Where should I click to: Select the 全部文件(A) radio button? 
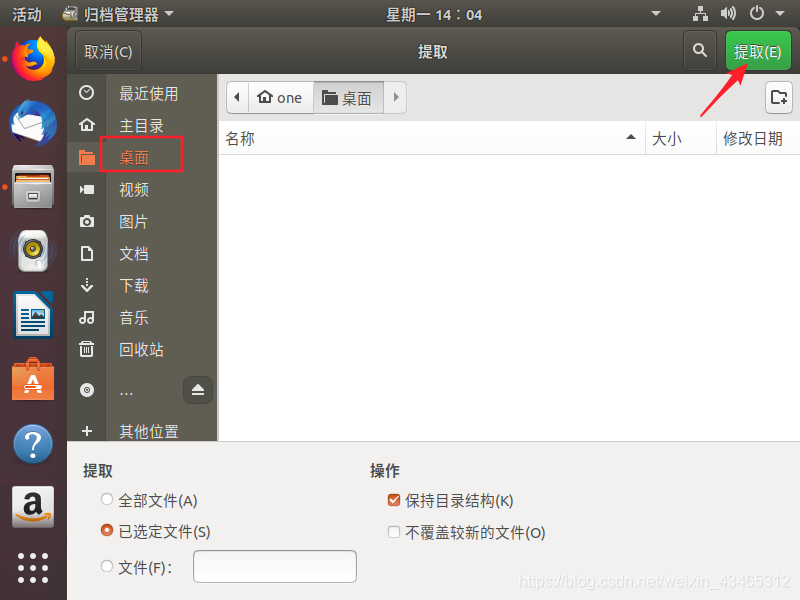[107, 499]
